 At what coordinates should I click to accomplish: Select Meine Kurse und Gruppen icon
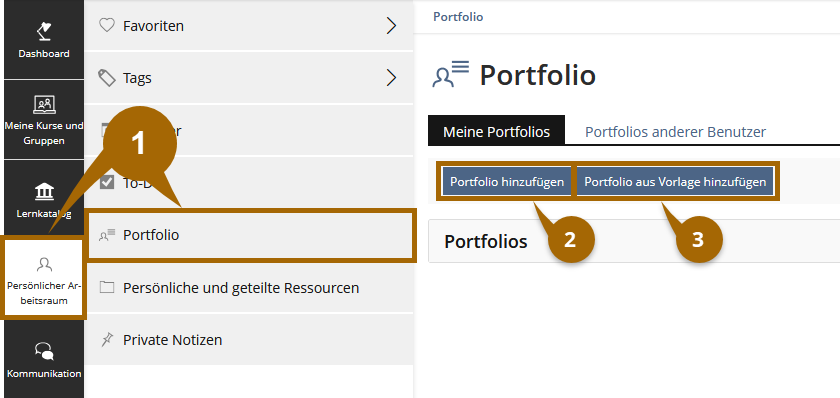coord(44,104)
